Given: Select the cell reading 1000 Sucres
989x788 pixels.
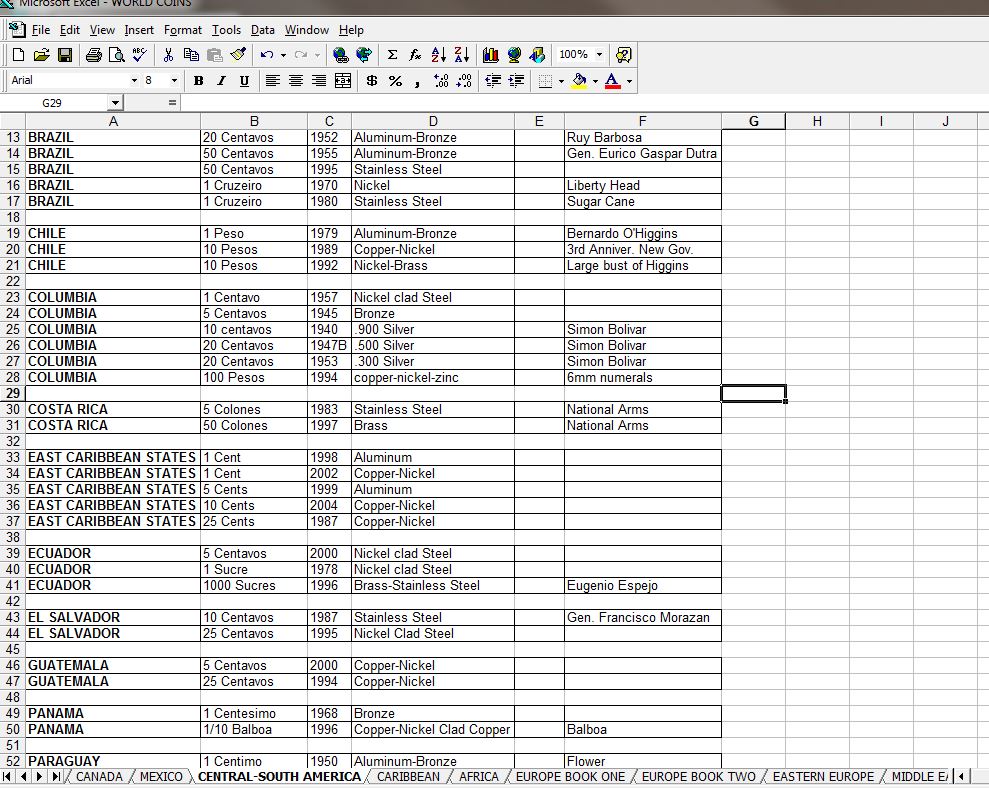Looking at the screenshot, I should pos(254,585).
